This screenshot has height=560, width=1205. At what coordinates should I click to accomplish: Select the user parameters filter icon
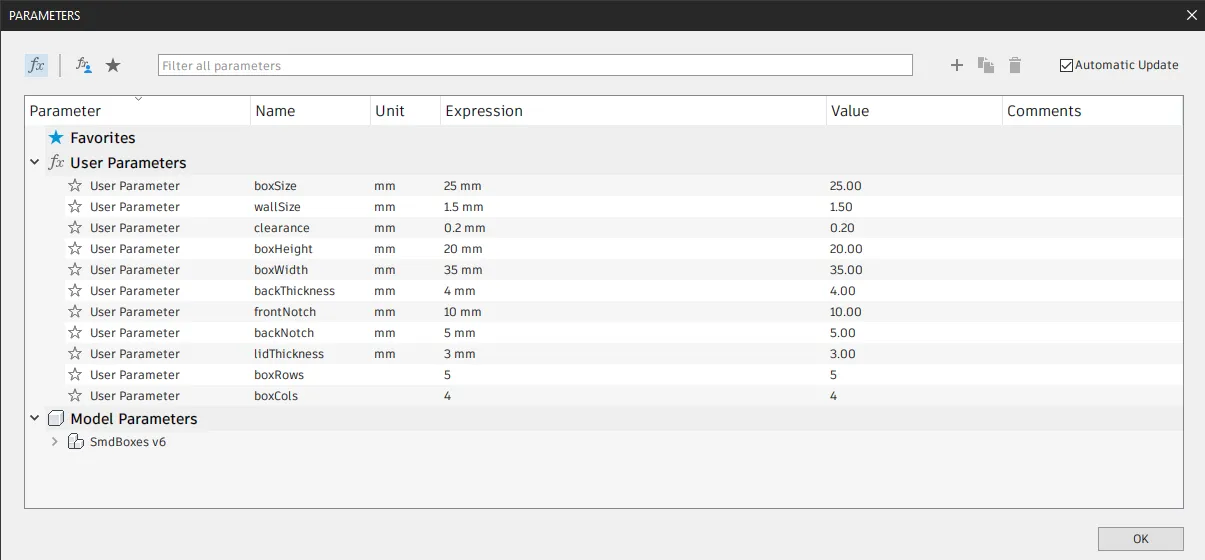point(84,65)
